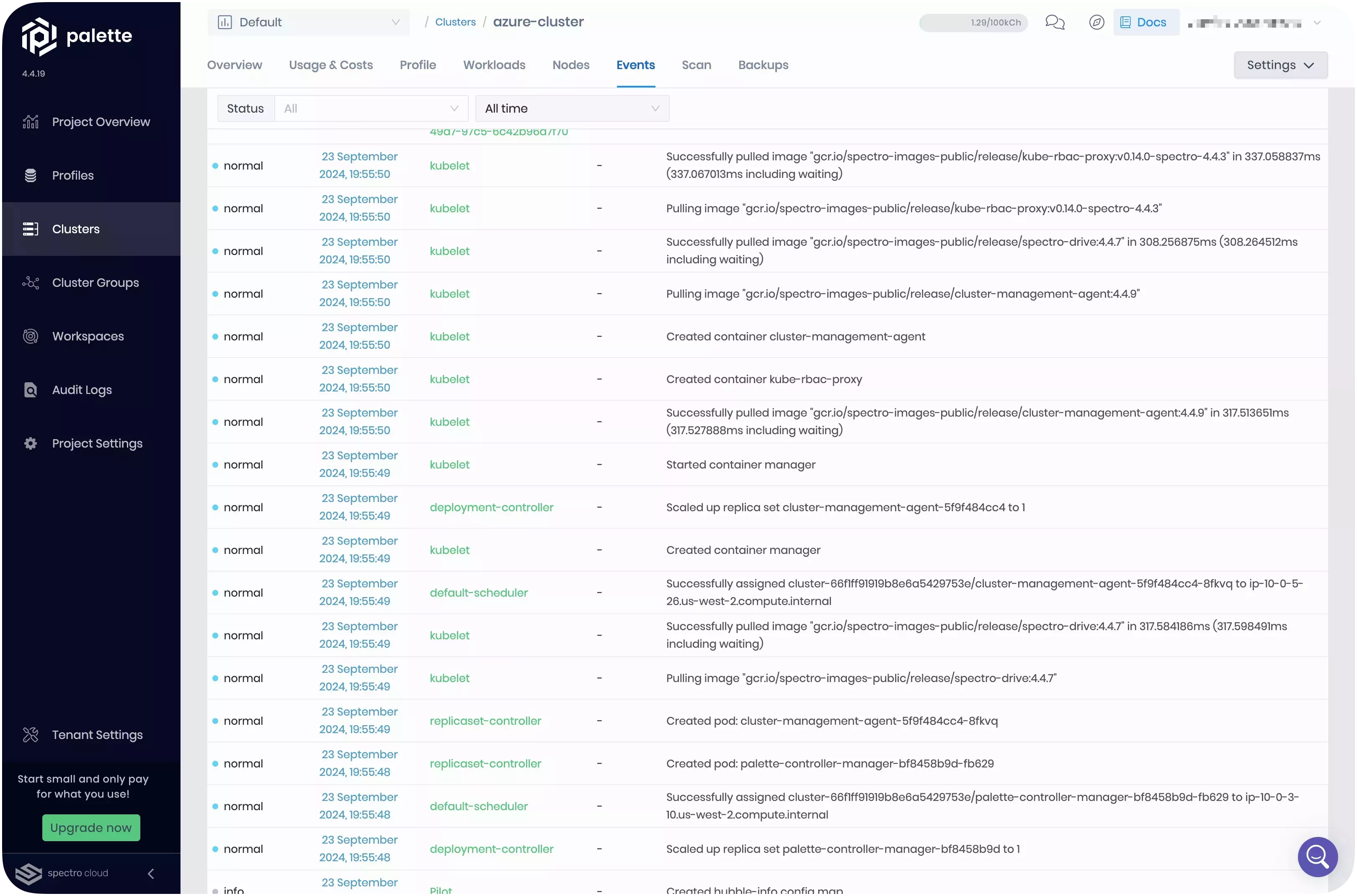This screenshot has height=896, width=1357.
Task: Open the All time range dropdown
Action: [x=572, y=108]
